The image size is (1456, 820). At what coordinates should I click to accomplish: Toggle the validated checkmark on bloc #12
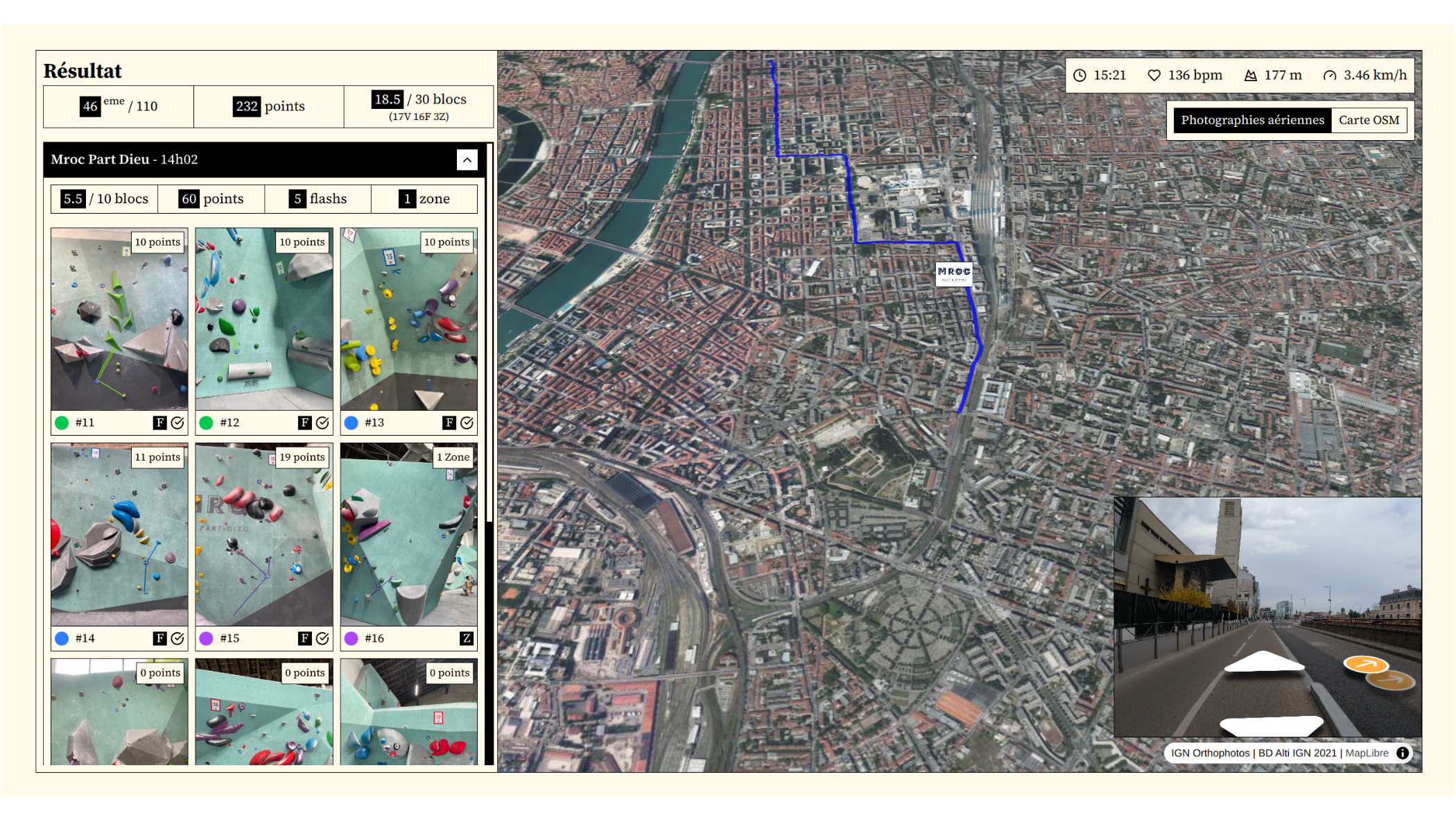(x=322, y=422)
